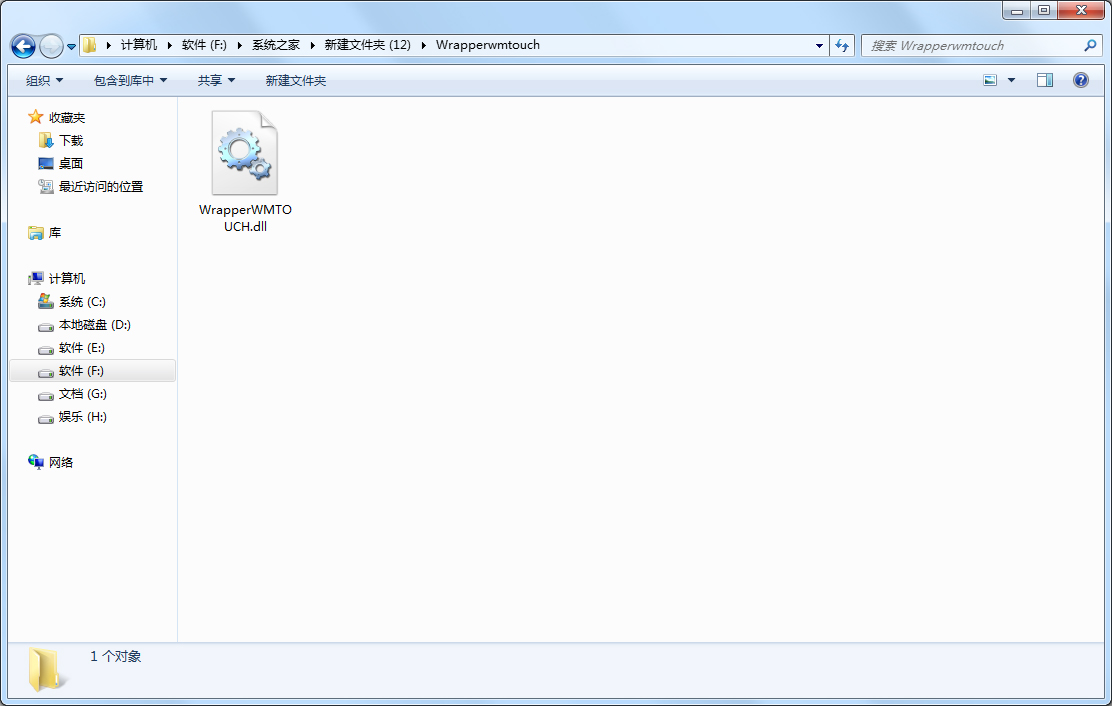Click the 新建文件夹 toolbar button
Screen dimensions: 1112x706
tap(296, 80)
